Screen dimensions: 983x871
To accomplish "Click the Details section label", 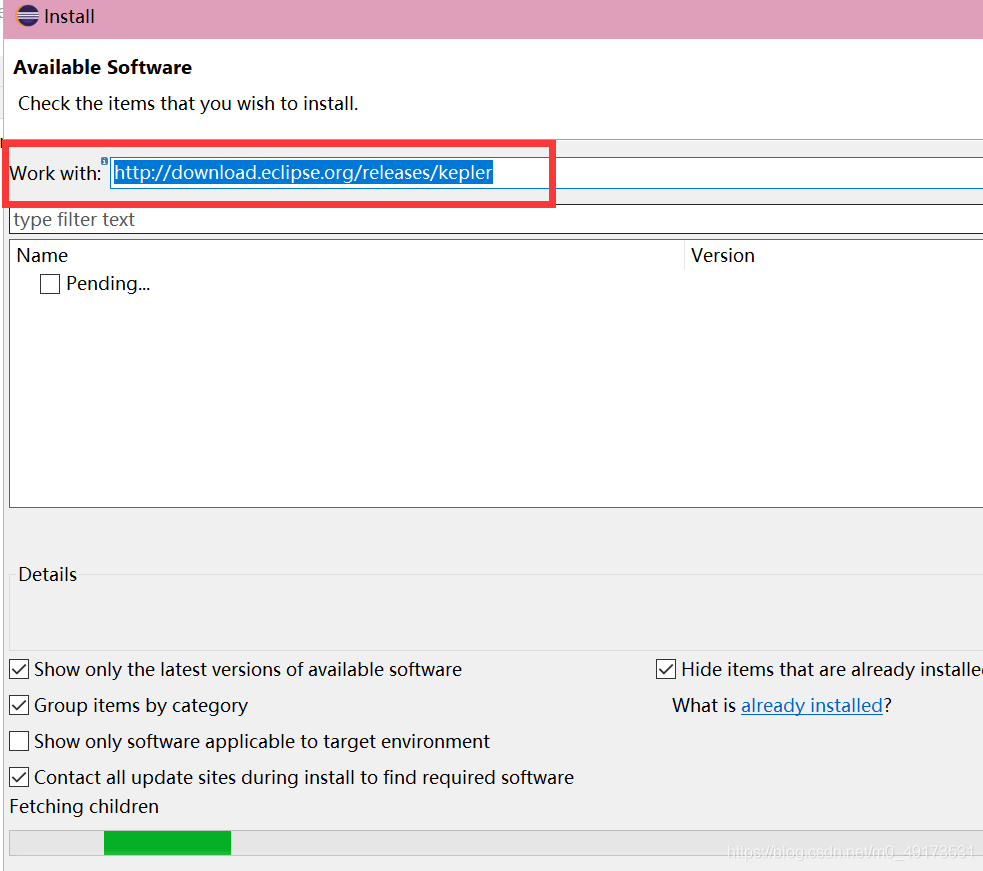I will click(x=48, y=574).
